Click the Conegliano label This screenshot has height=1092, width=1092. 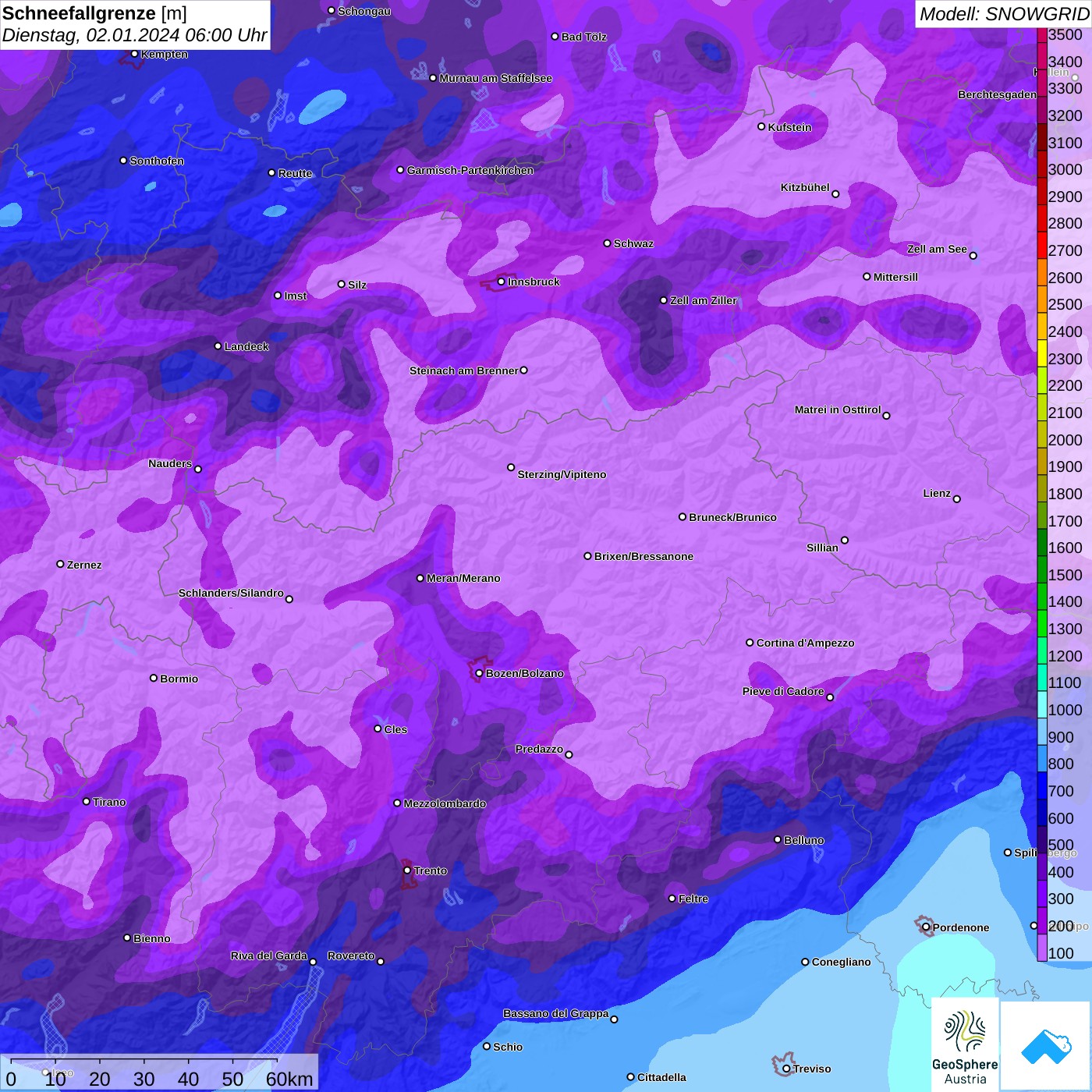point(841,962)
